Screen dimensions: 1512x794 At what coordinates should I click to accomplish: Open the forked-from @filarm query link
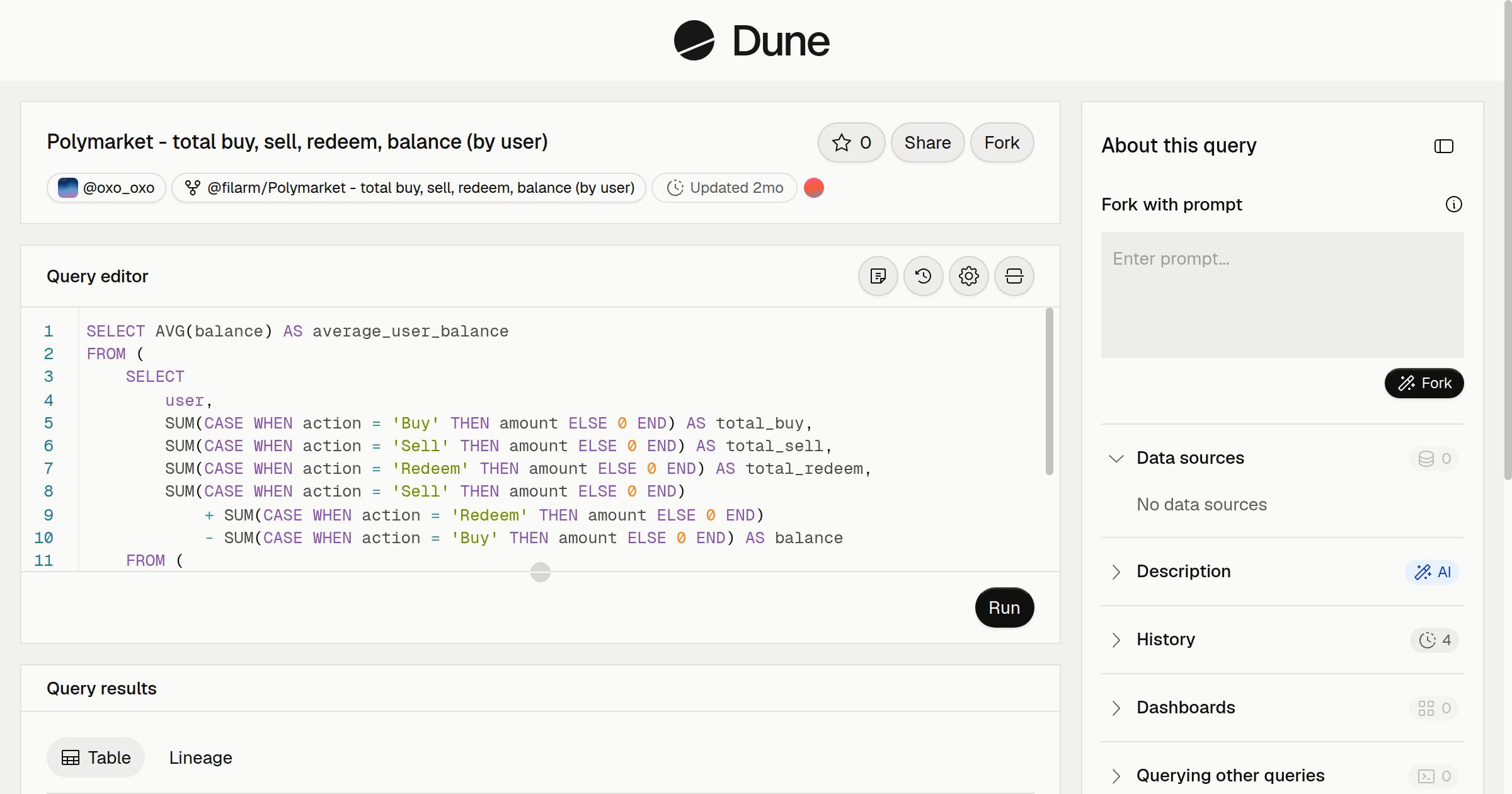409,188
